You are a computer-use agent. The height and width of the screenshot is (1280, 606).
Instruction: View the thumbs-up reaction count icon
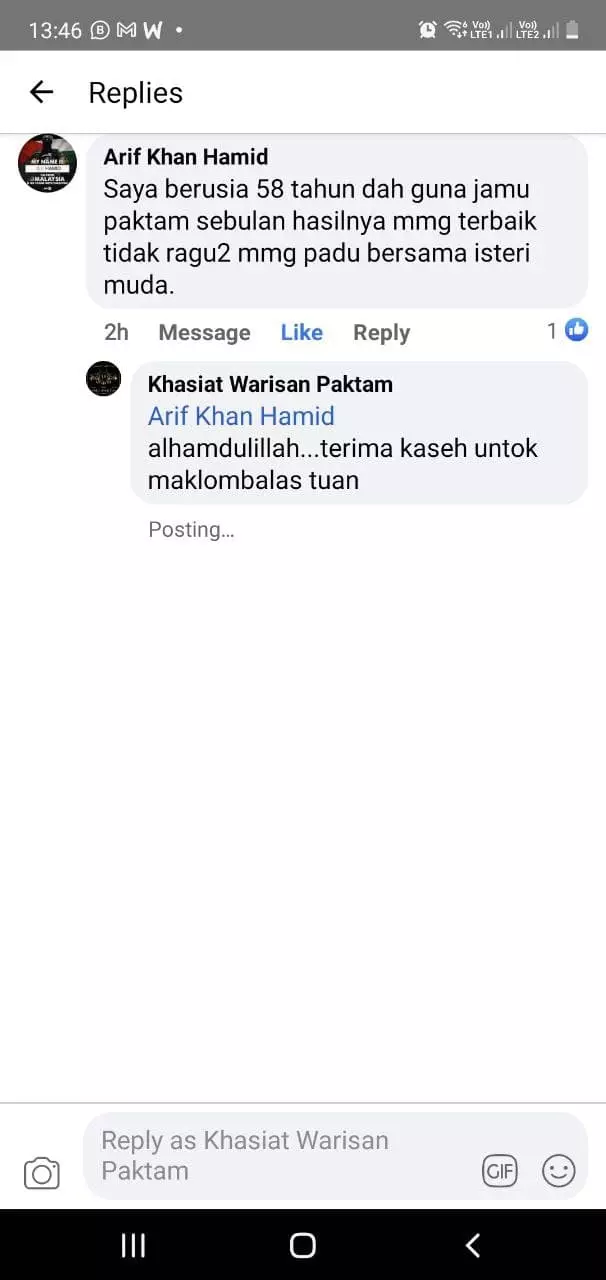[577, 330]
